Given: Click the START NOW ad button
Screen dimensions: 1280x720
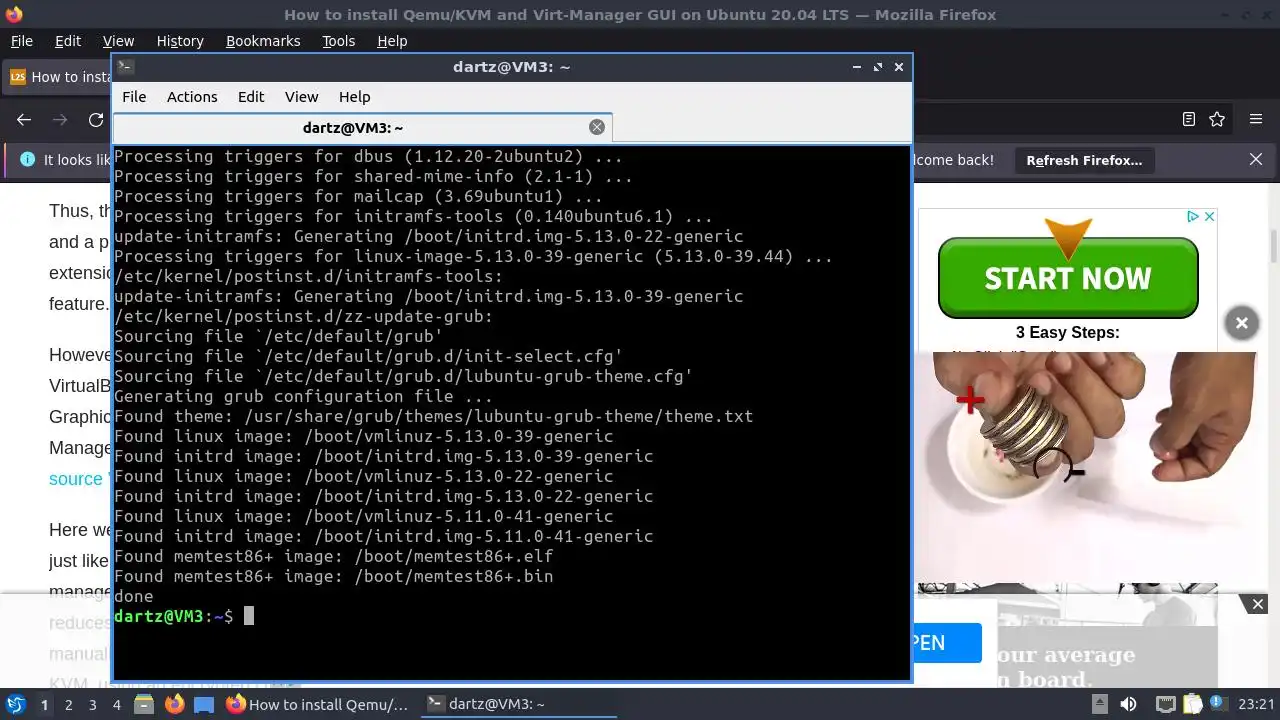Looking at the screenshot, I should [1068, 278].
